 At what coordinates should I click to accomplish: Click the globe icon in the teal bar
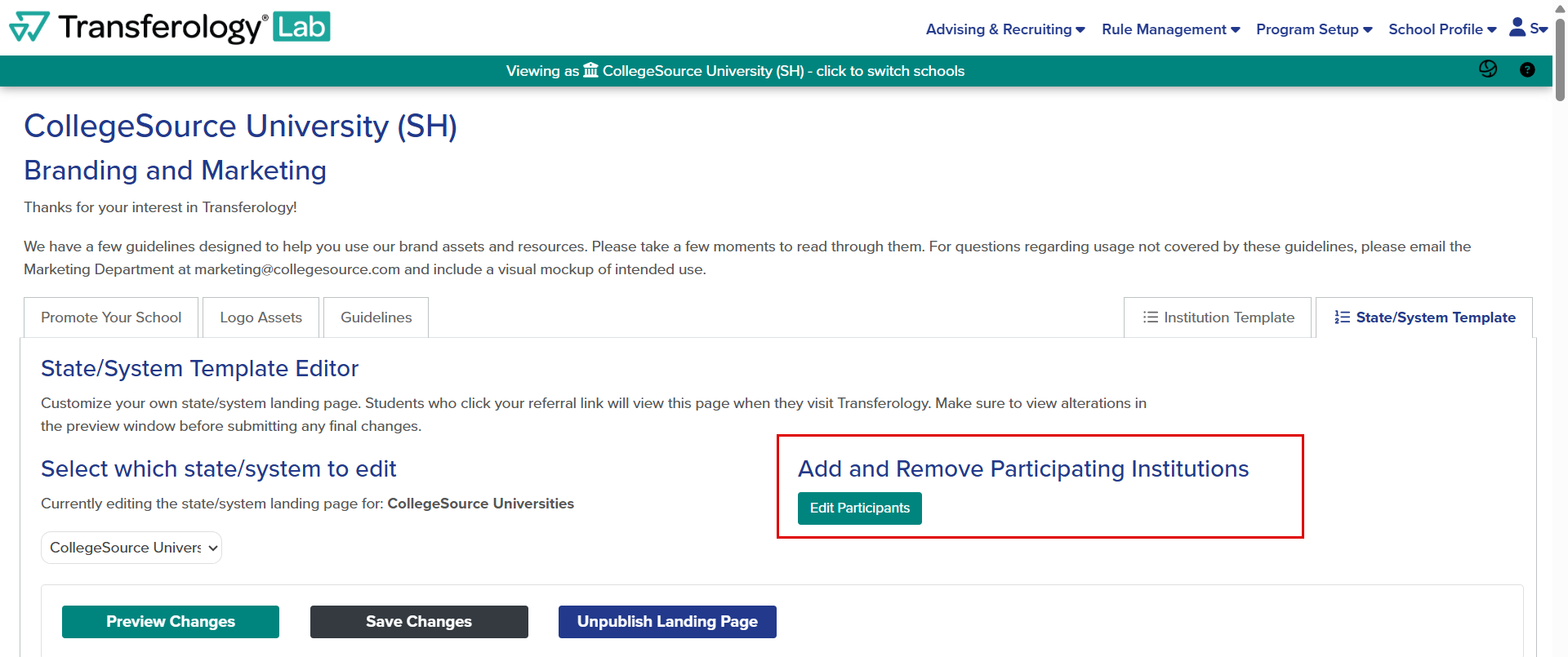[1488, 69]
